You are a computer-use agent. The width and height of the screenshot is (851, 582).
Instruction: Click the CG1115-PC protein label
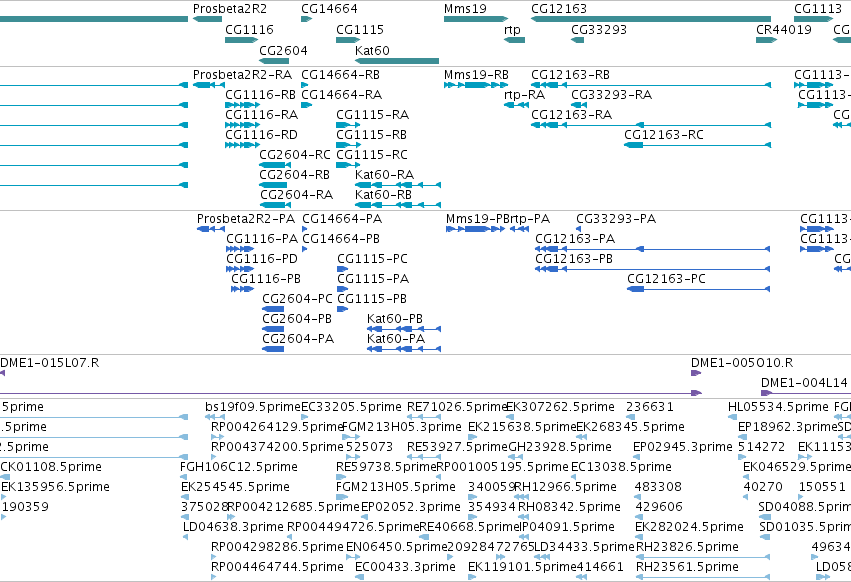point(372,259)
